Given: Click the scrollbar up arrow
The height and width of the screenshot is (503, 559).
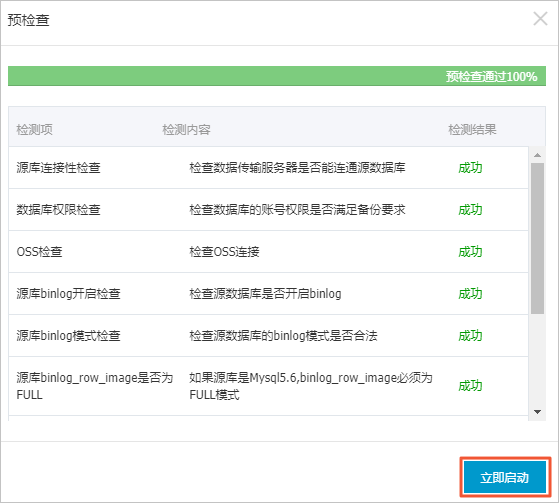Looking at the screenshot, I should pyautogui.click(x=537, y=155).
